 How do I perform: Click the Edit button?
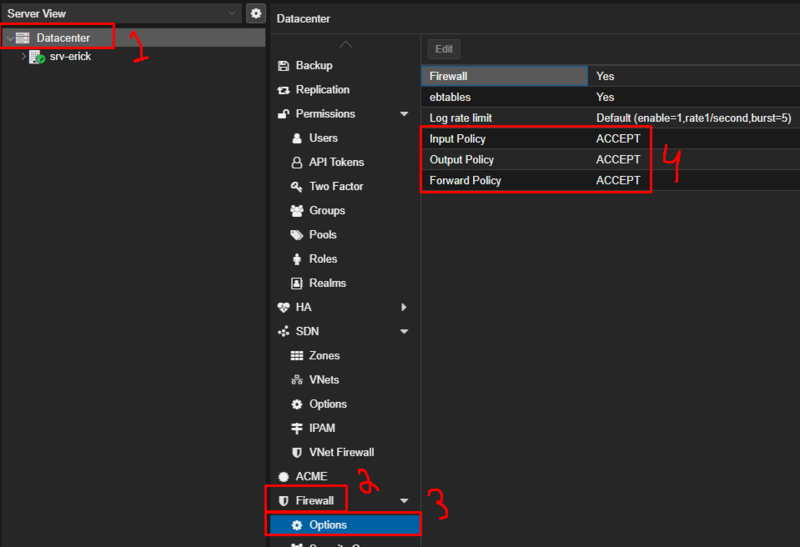click(444, 49)
